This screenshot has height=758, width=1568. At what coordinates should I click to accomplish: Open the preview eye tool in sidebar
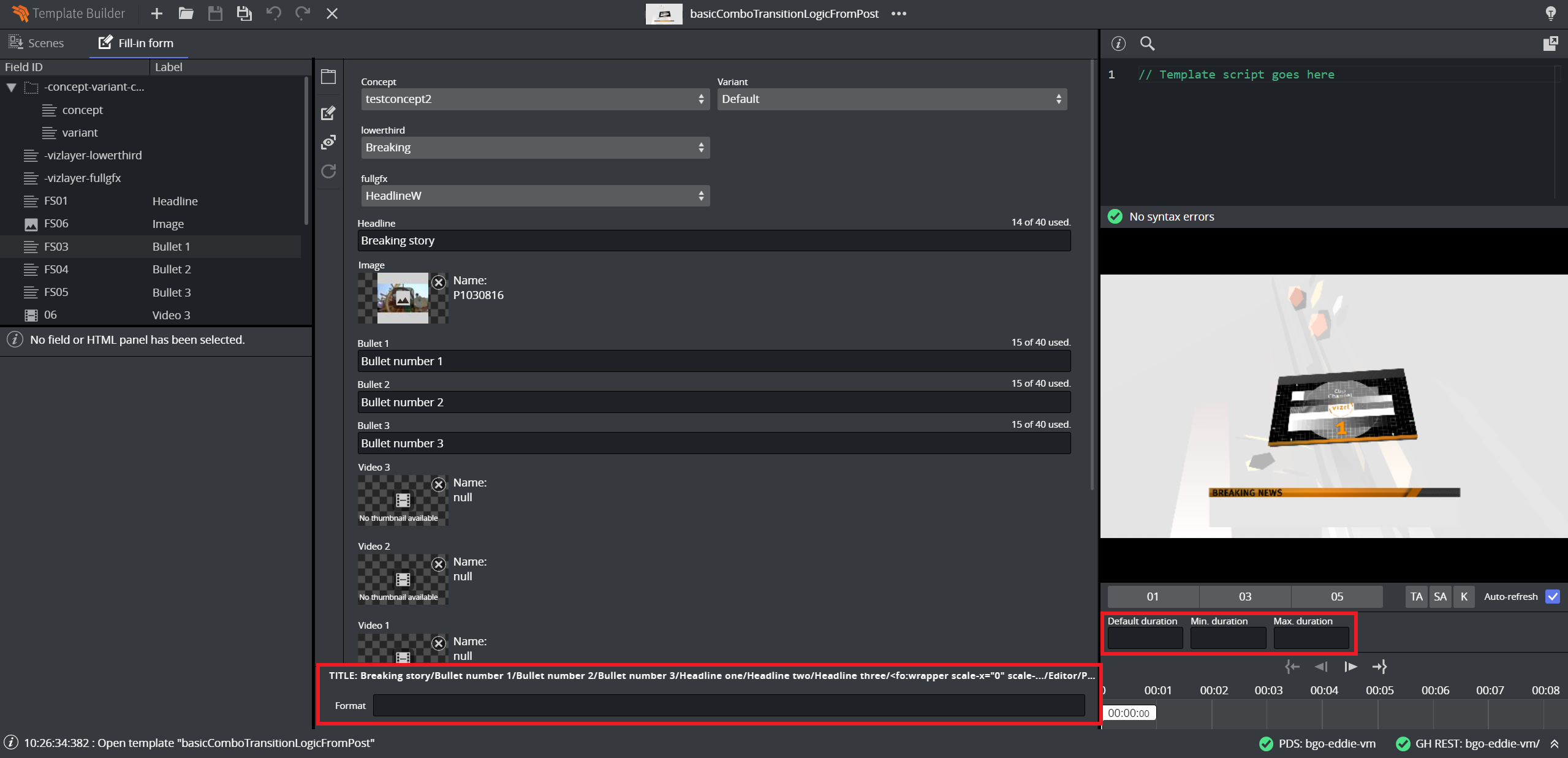[328, 142]
